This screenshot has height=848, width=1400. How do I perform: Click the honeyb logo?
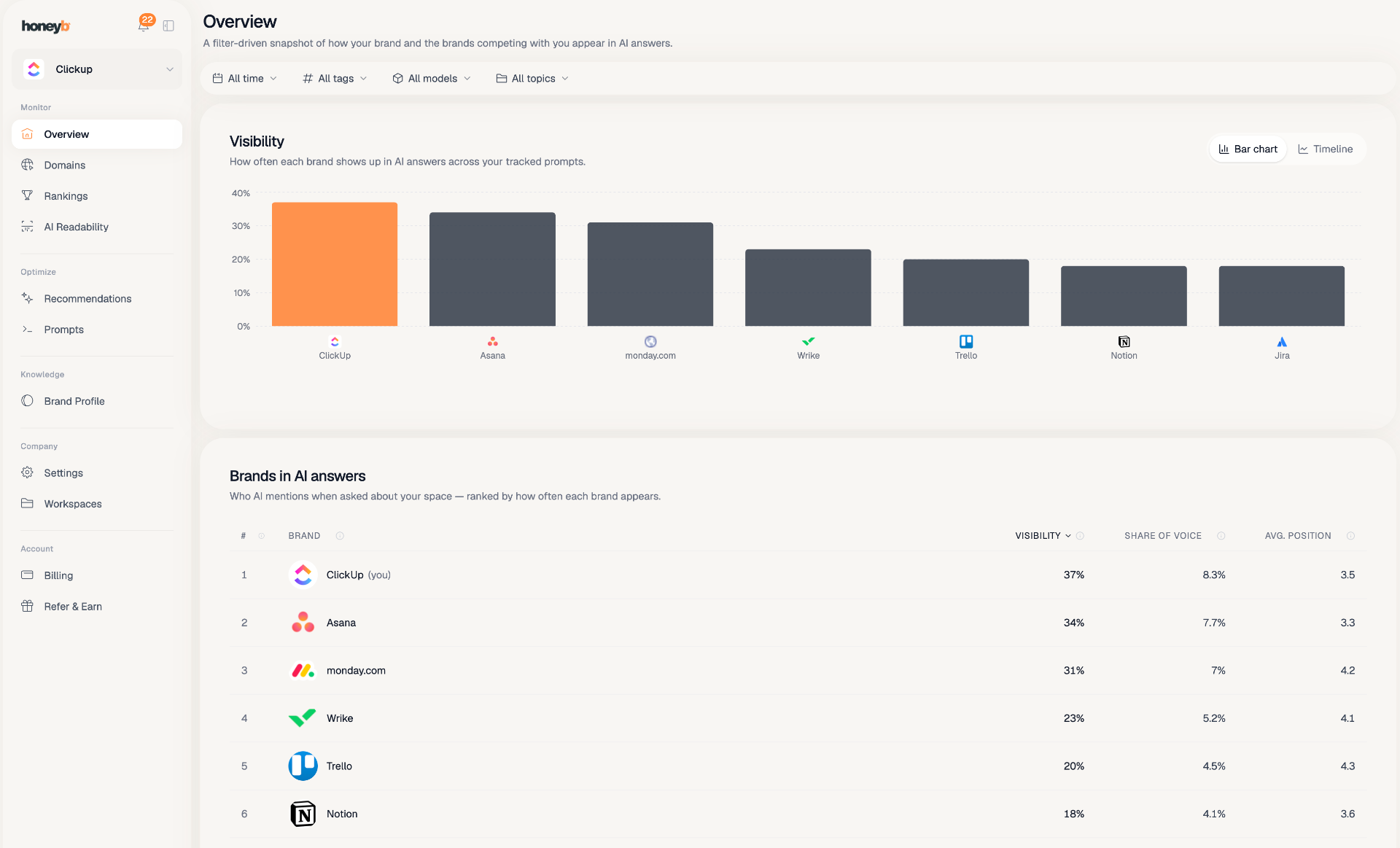pos(45,26)
